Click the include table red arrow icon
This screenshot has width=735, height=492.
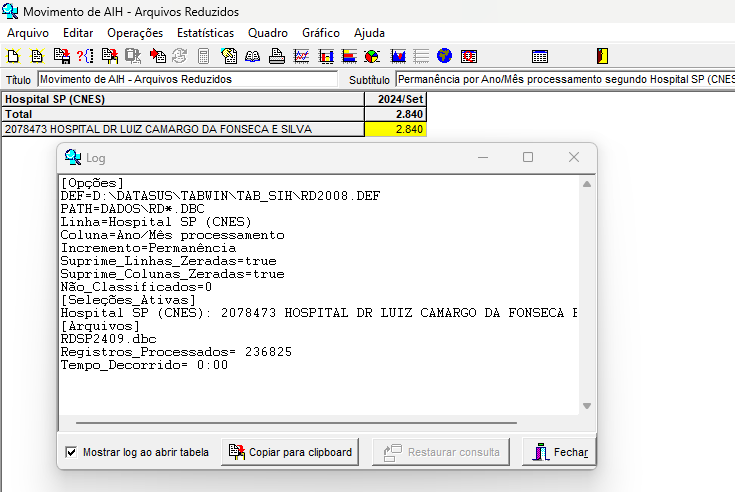(x=158, y=56)
